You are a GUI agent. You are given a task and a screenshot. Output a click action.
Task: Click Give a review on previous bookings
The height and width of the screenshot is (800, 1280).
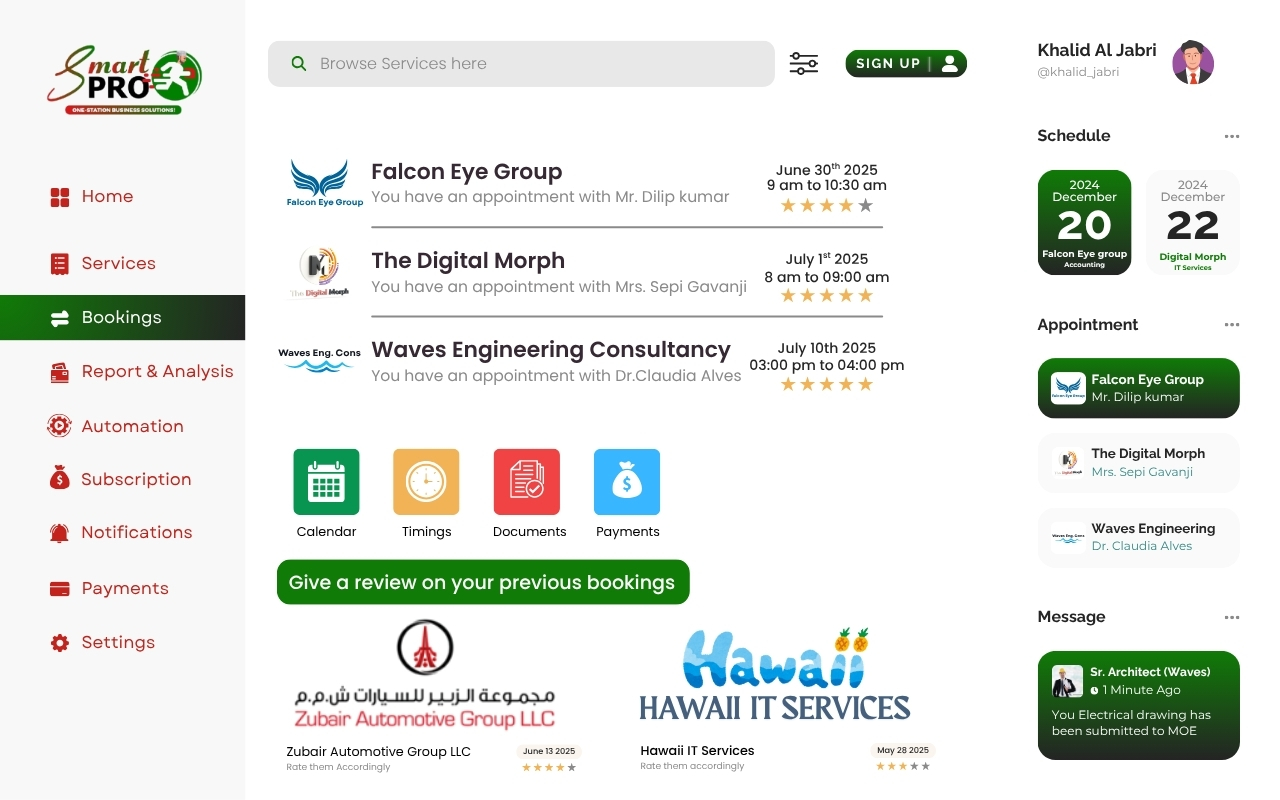(x=483, y=582)
